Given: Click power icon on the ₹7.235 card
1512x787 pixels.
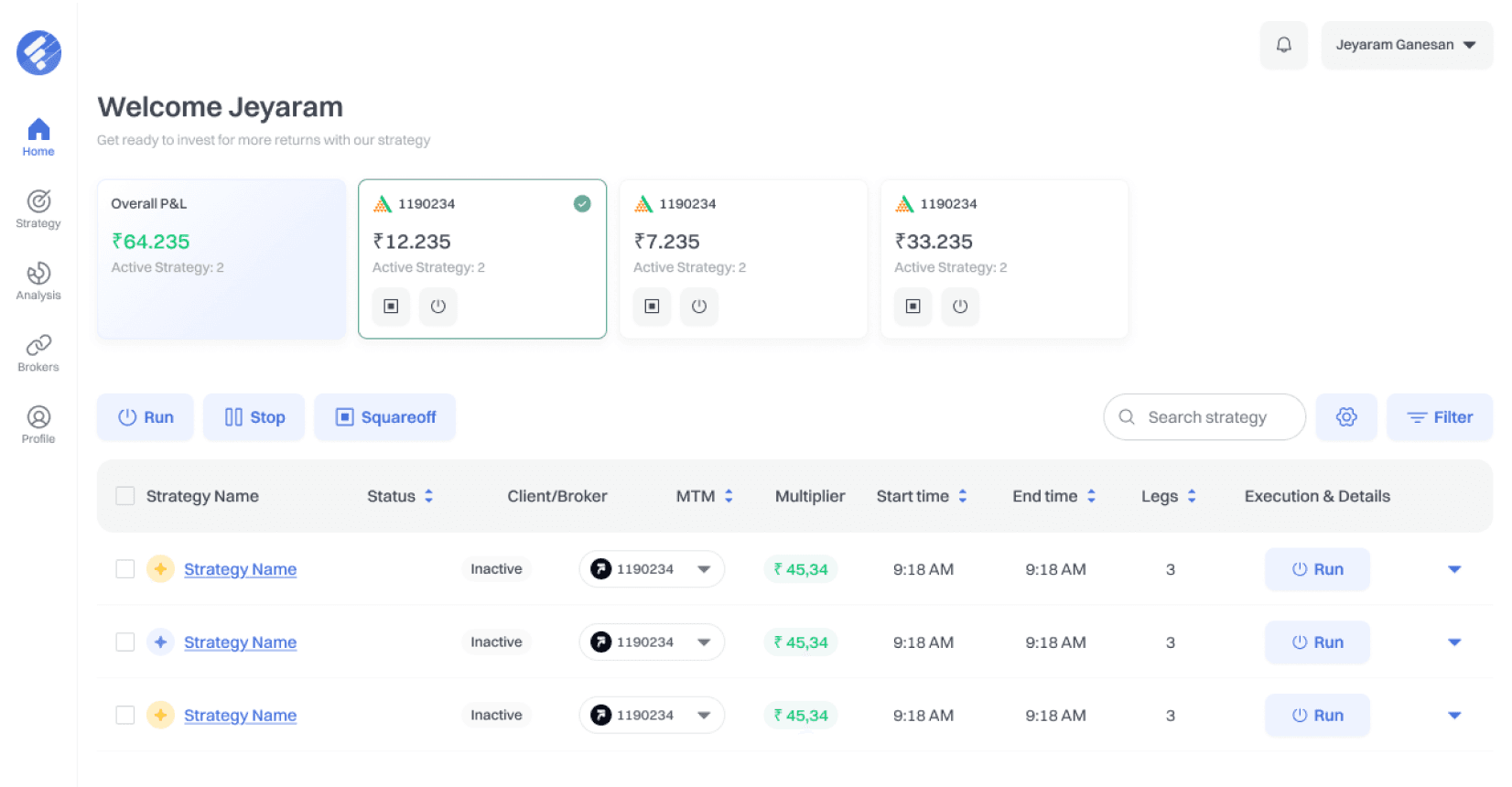Looking at the screenshot, I should pos(699,307).
